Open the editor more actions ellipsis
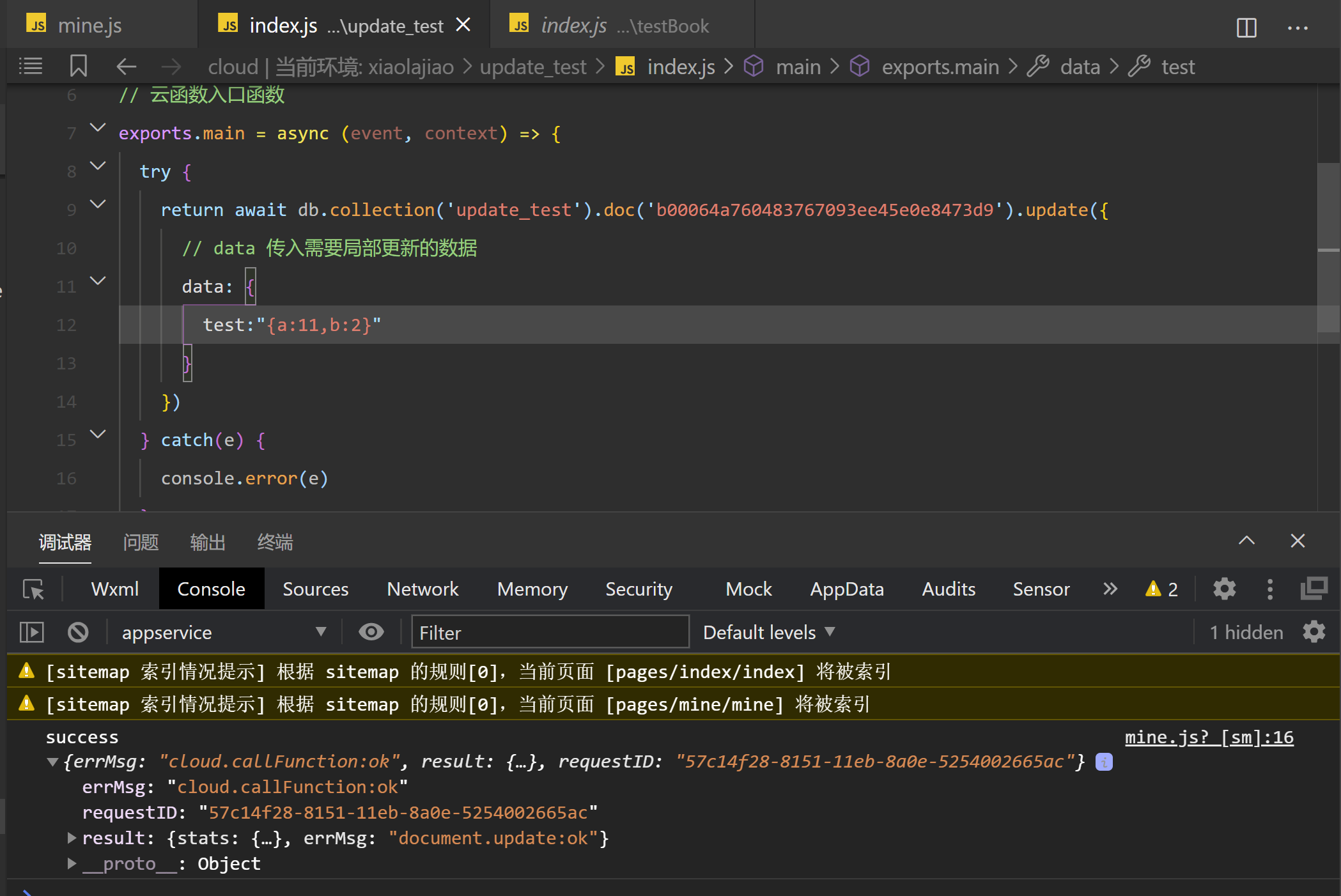Screen dimensions: 1341x896 1297,27
